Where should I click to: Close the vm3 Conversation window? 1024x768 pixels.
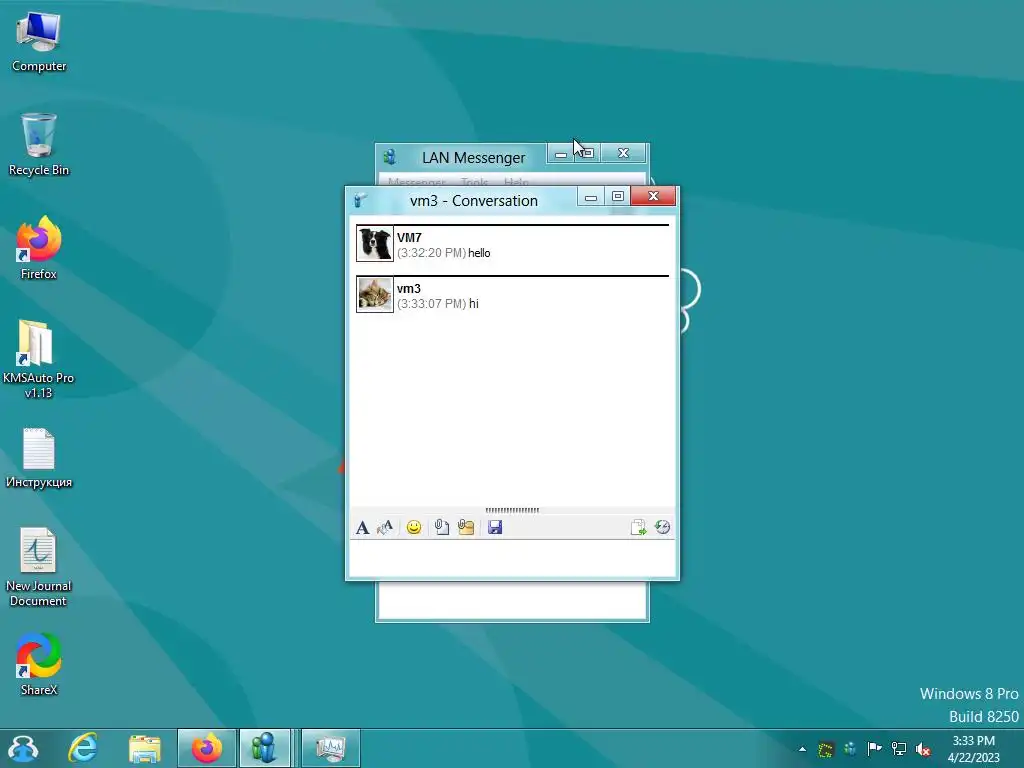click(653, 197)
